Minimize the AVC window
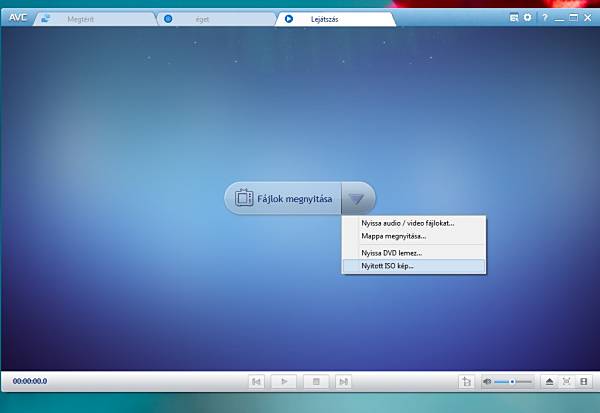The height and width of the screenshot is (413, 600). point(559,18)
